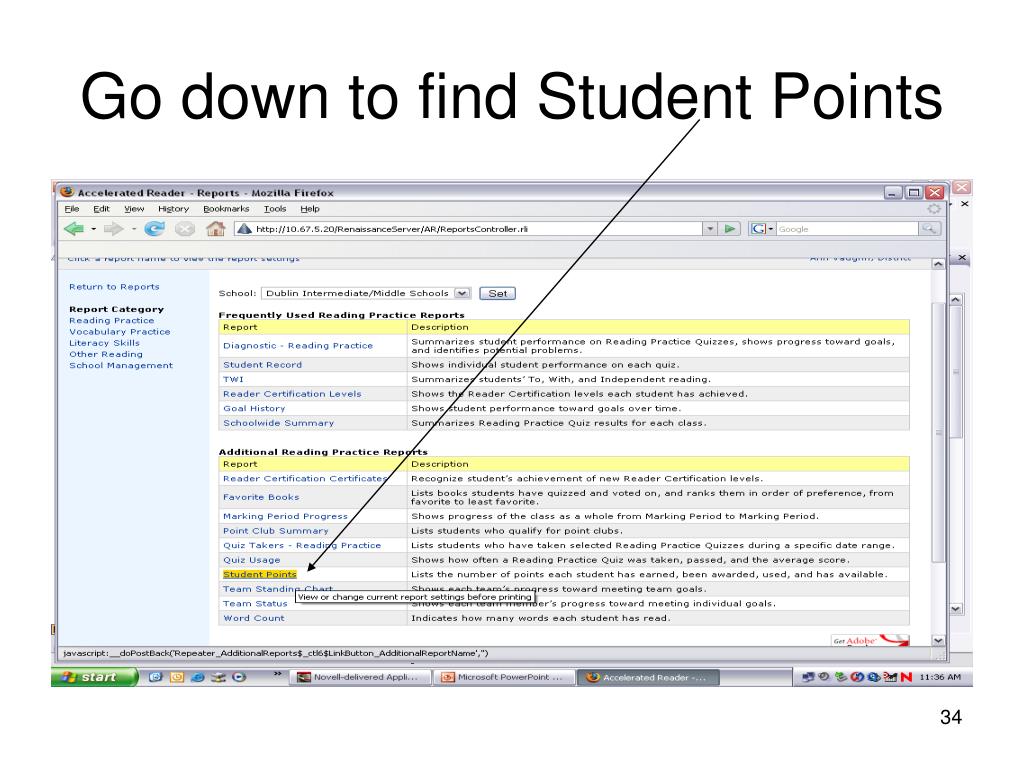Go to the Home page icon

[x=215, y=229]
